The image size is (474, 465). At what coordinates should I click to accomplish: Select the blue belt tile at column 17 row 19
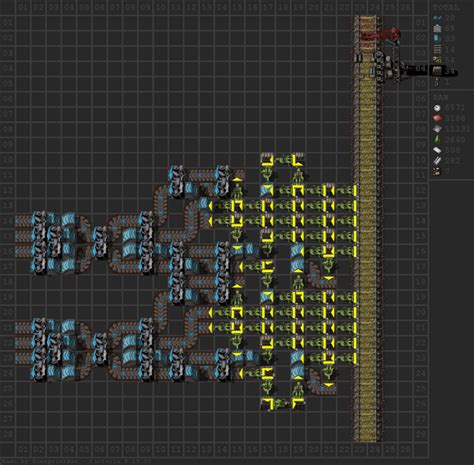pos(267,297)
